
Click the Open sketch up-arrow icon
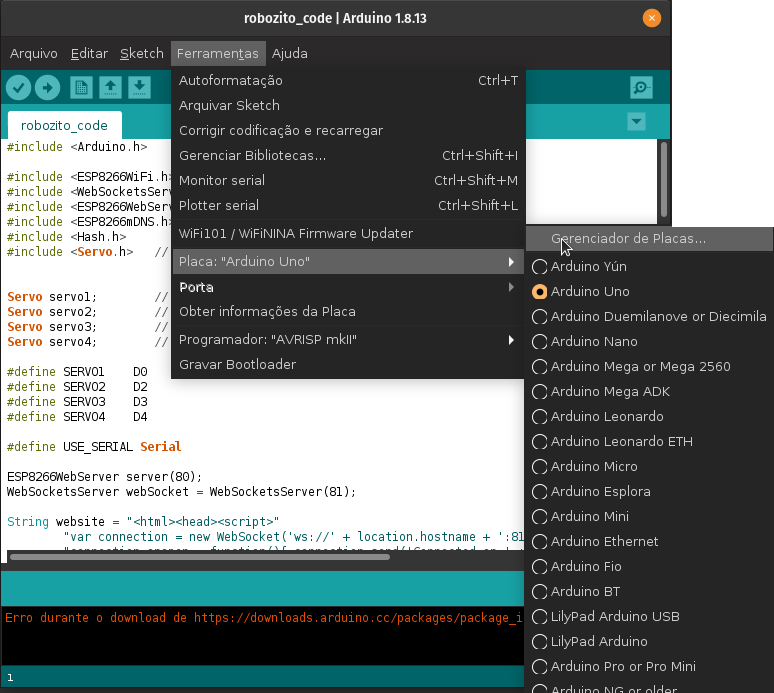(111, 88)
